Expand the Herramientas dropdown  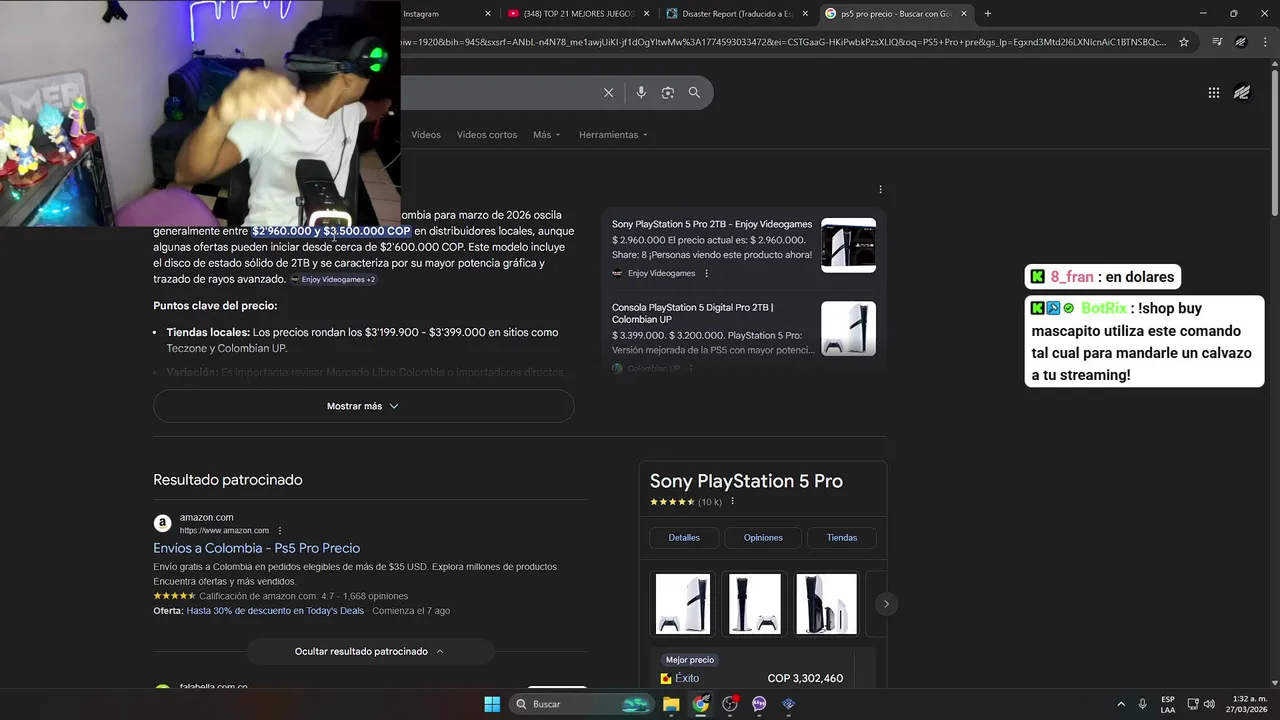613,135
